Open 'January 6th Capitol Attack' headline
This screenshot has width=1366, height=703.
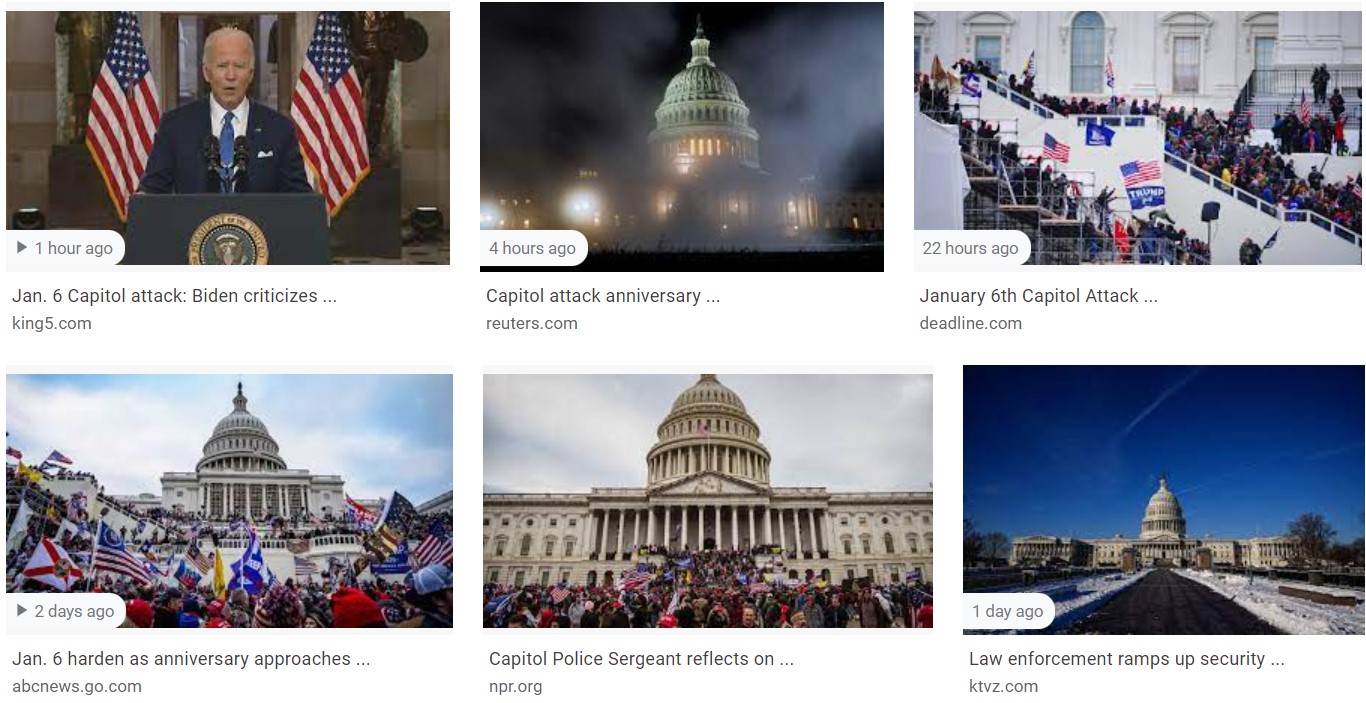tap(1038, 296)
